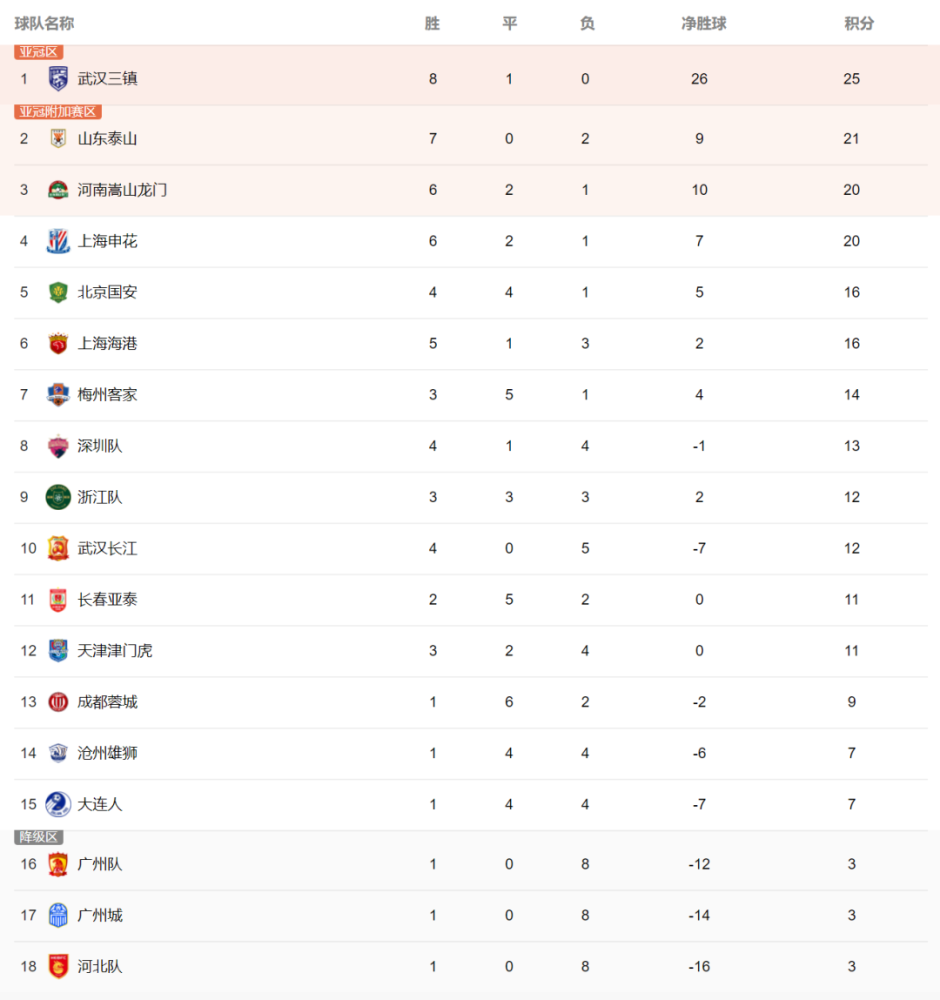Viewport: 940px width, 1000px height.
Task: Select the 武汉长江 row's 12 points value
Action: (x=851, y=548)
